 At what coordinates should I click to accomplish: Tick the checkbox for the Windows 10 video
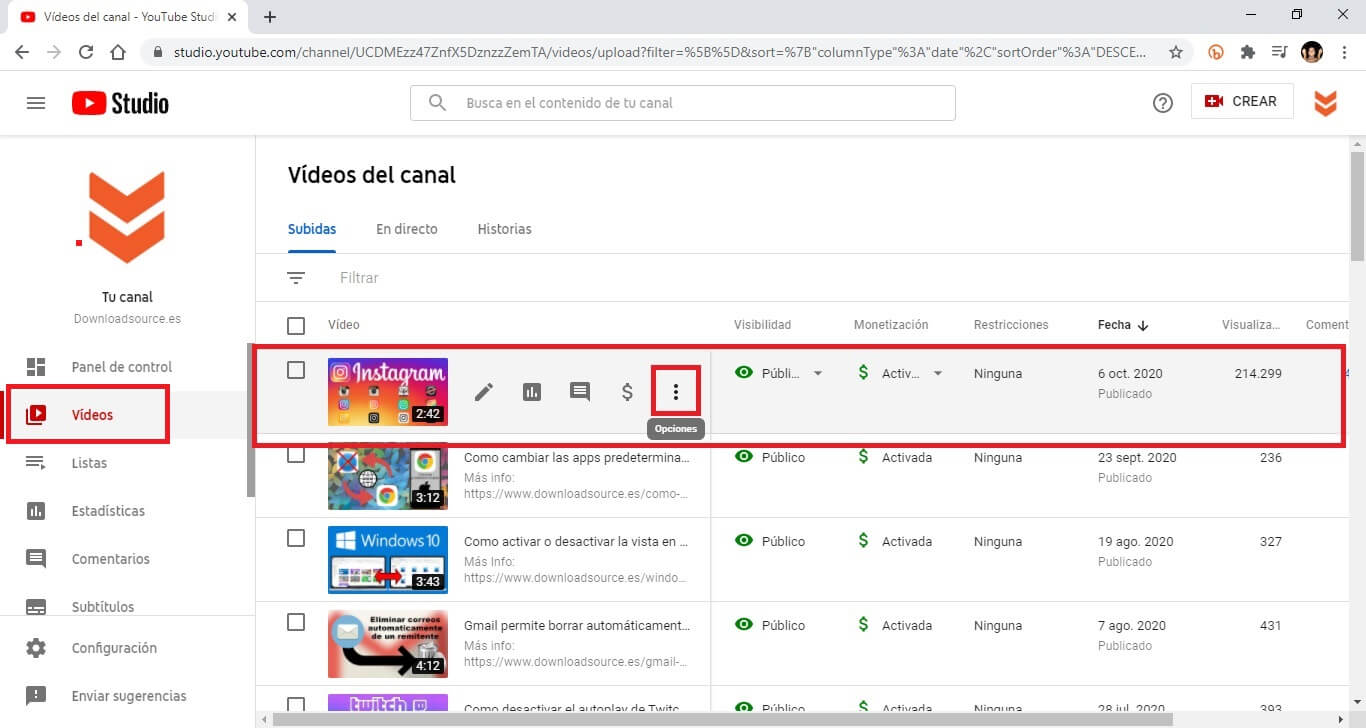click(296, 538)
